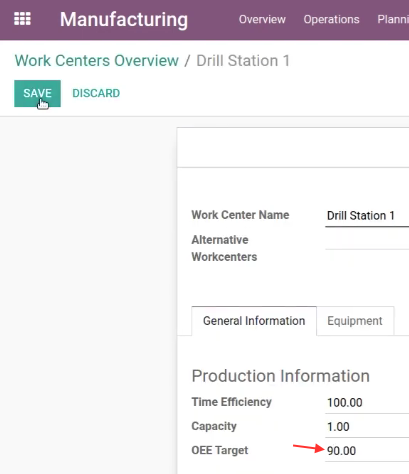Image resolution: width=409 pixels, height=474 pixels.
Task: Switch to the Equipment tab
Action: (x=355, y=321)
